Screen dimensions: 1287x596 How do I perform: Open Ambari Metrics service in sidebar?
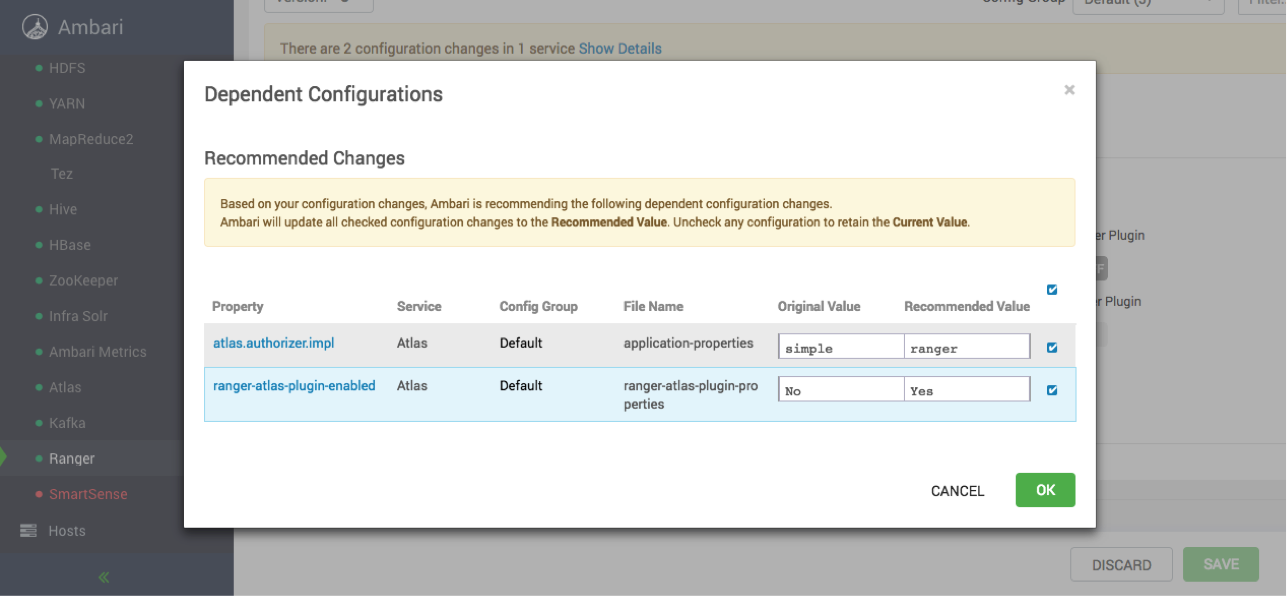click(x=98, y=352)
